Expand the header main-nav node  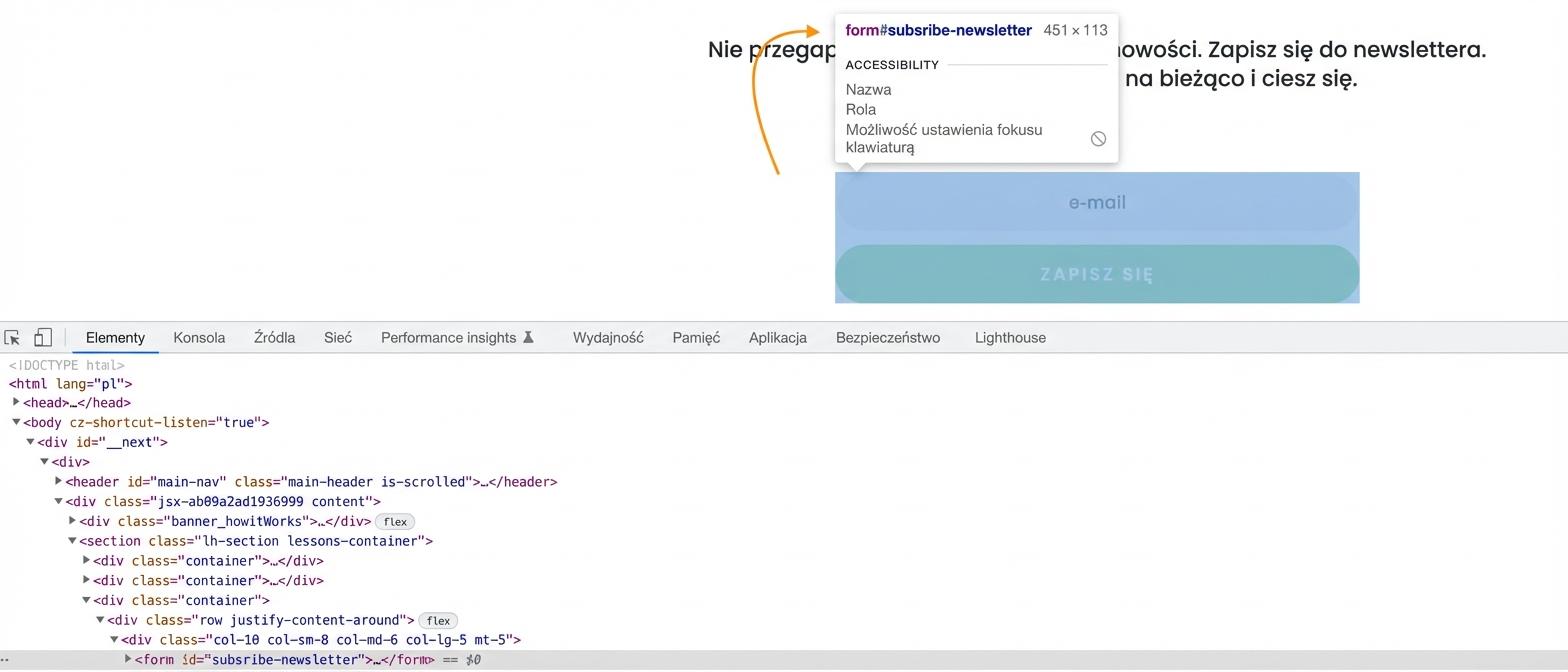tap(58, 481)
